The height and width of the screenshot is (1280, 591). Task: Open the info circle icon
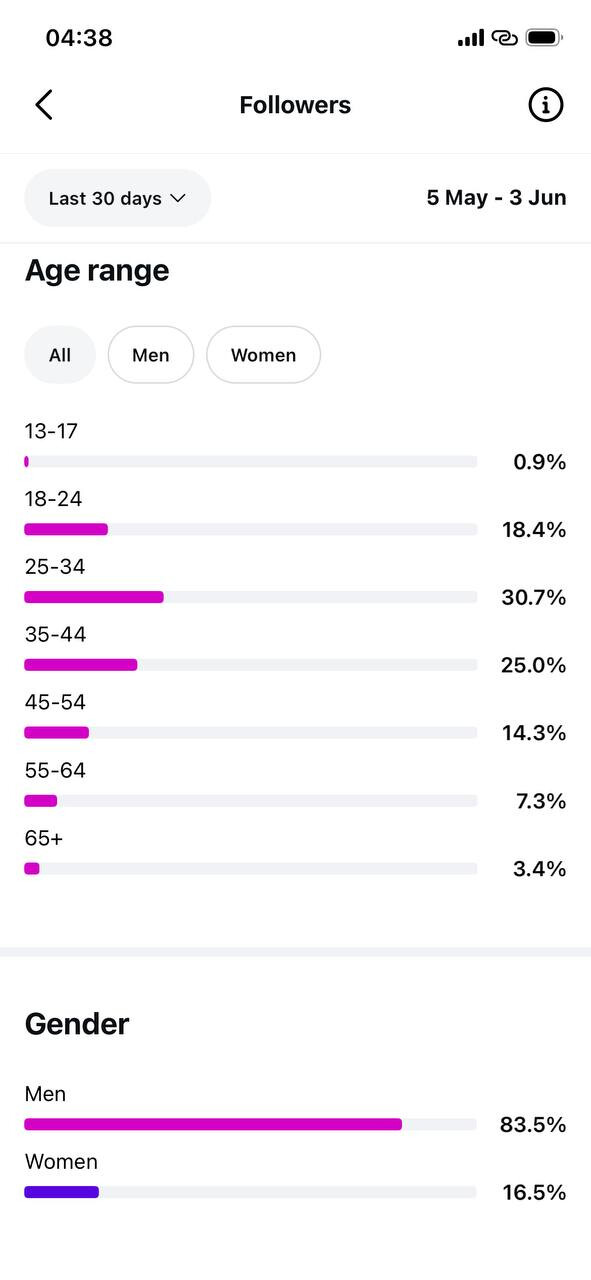546,105
